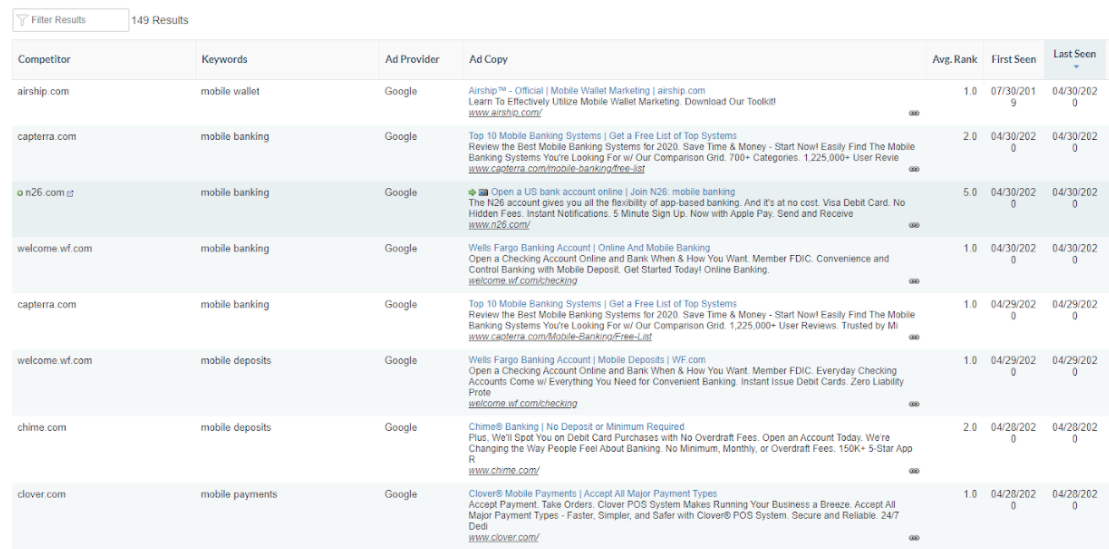This screenshot has width=1109, height=549.
Task: Select capterra.com in the row ranked 2.0
Action: [47, 137]
